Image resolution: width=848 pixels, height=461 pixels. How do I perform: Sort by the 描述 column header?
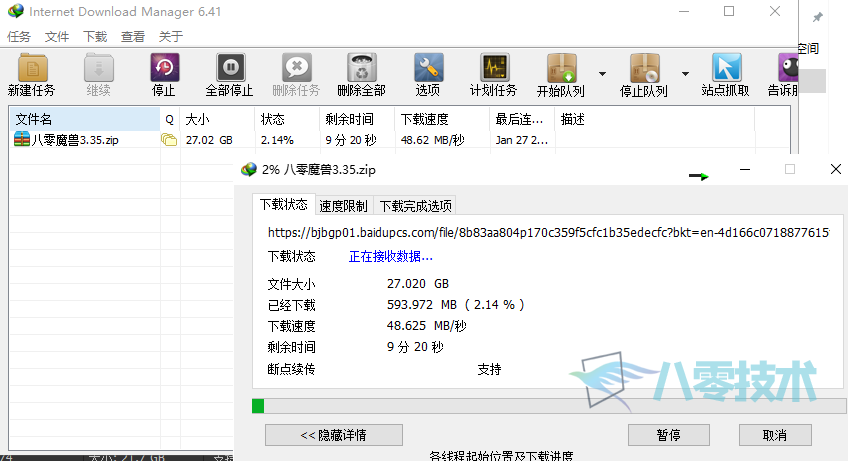click(x=654, y=119)
